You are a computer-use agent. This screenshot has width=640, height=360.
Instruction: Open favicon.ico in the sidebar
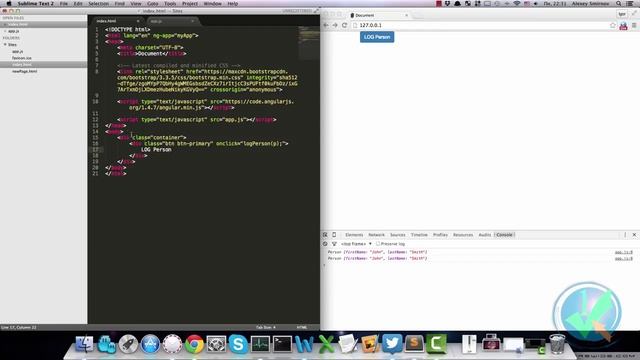pos(22,58)
